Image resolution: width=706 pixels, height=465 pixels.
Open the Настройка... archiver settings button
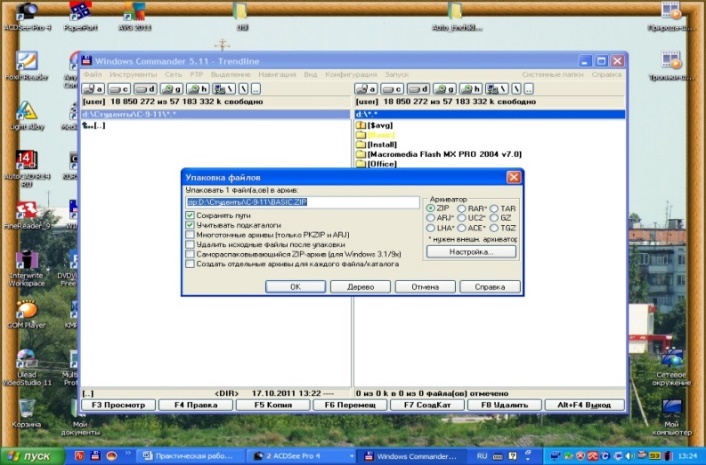pyautogui.click(x=471, y=252)
